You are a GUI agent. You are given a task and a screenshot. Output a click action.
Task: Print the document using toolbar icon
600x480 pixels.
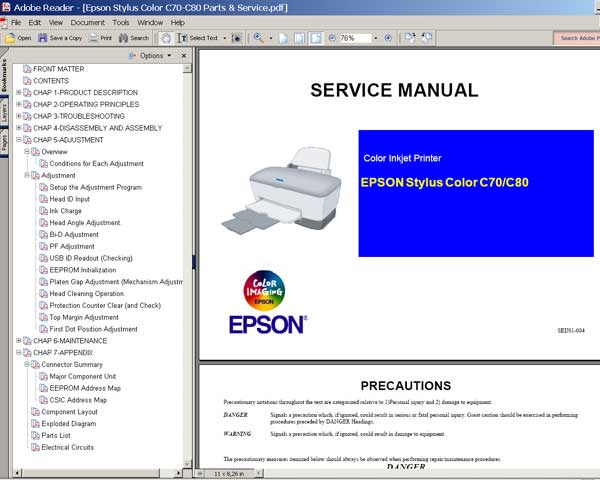[100, 38]
